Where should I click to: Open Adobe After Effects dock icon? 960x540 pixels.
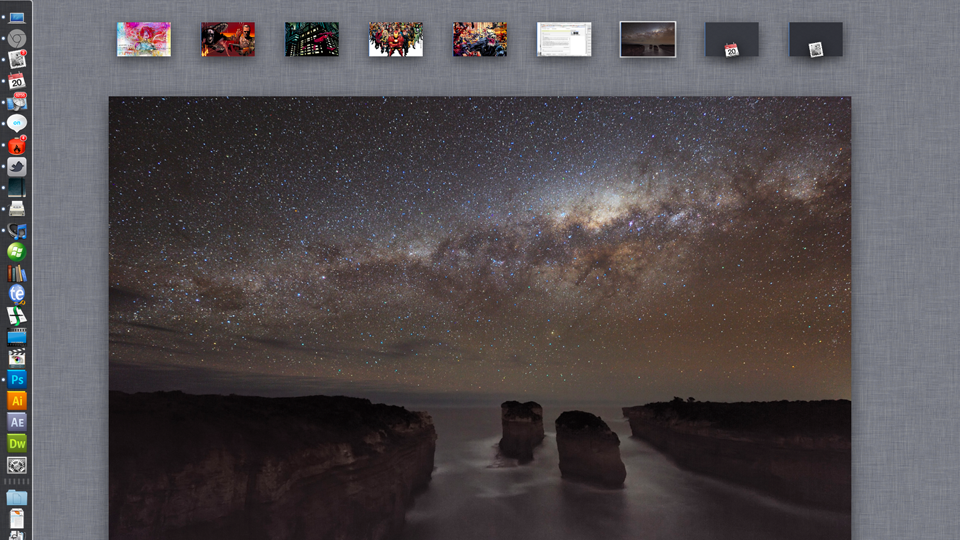point(17,422)
